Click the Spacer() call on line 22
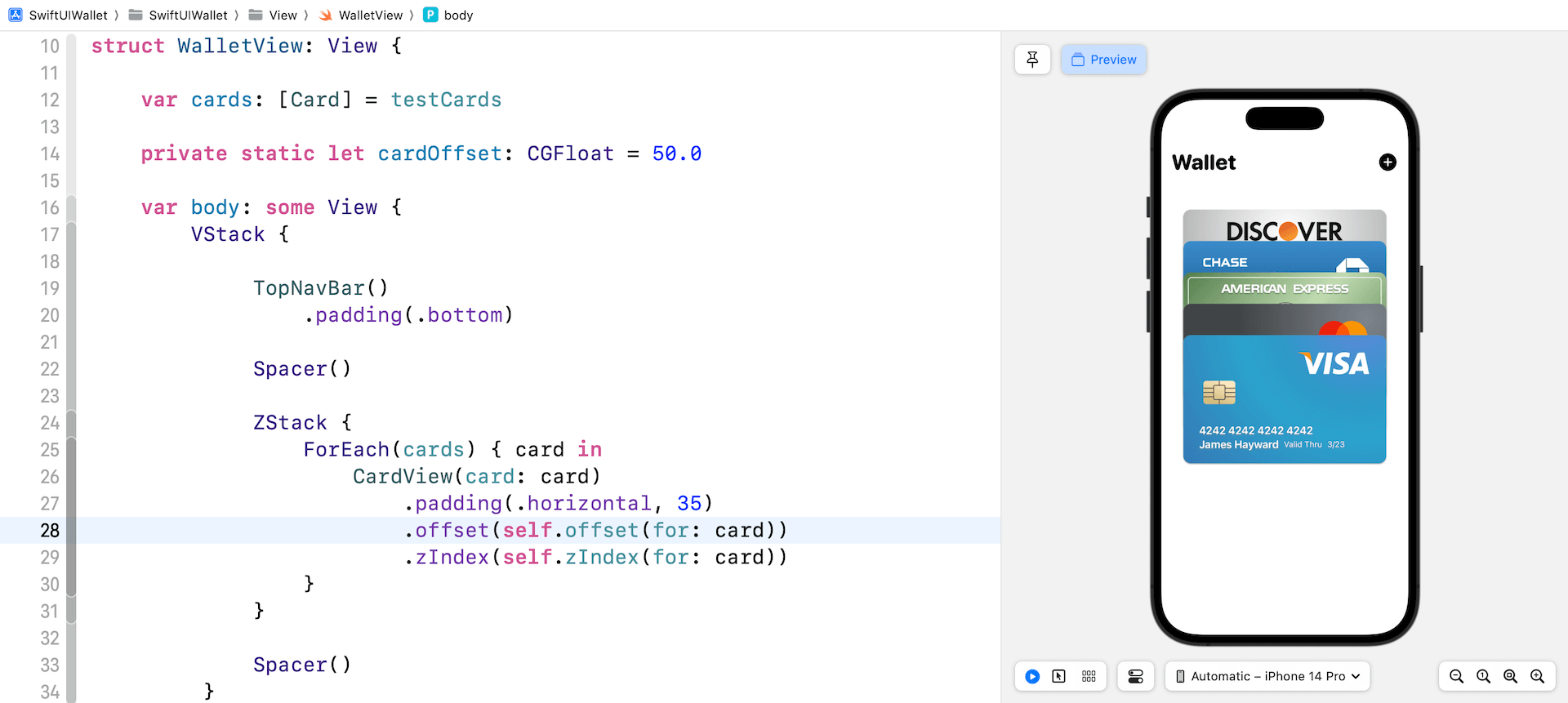Viewport: 1568px width, 703px height. pos(302,369)
